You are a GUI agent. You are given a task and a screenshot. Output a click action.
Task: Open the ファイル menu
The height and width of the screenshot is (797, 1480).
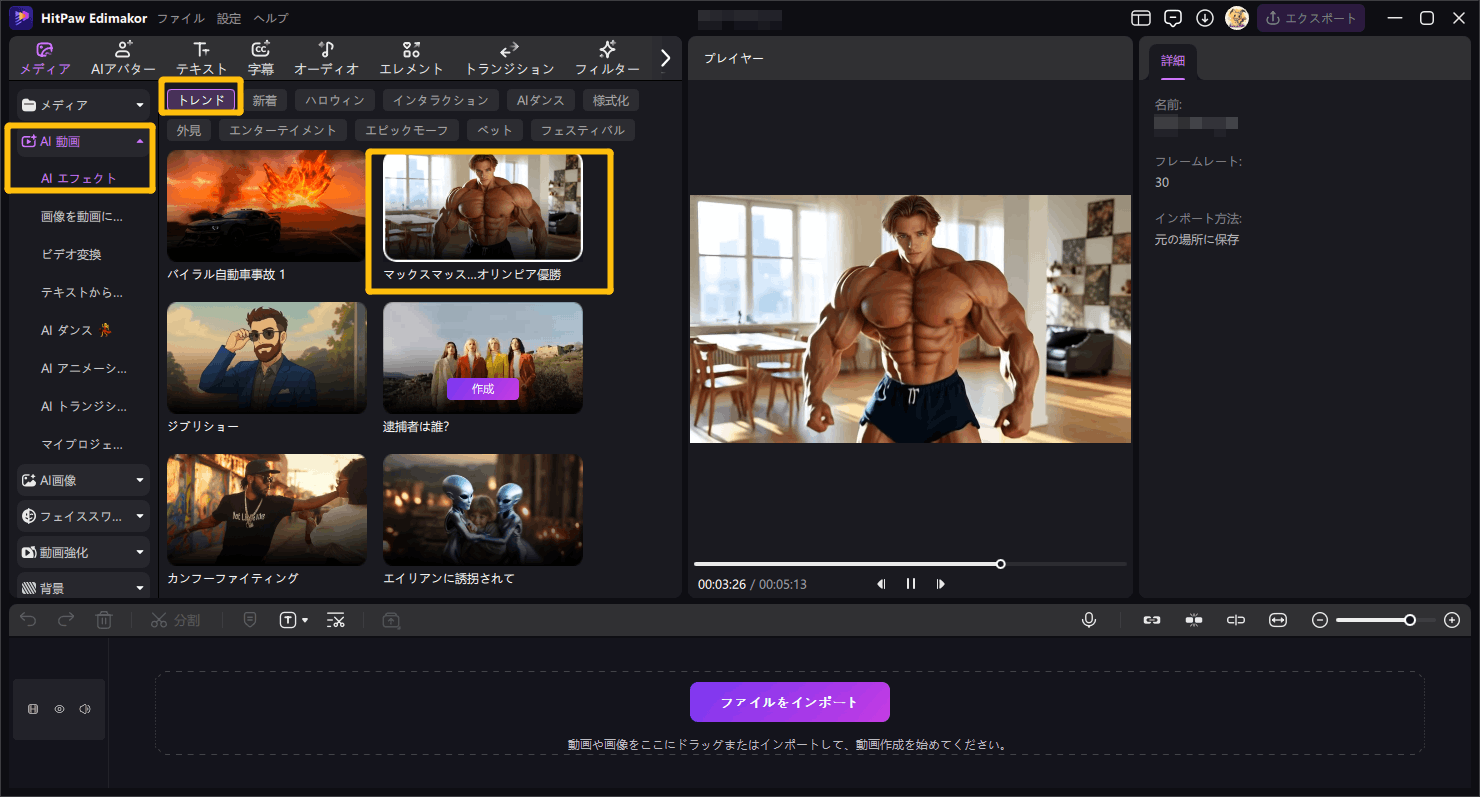point(180,18)
